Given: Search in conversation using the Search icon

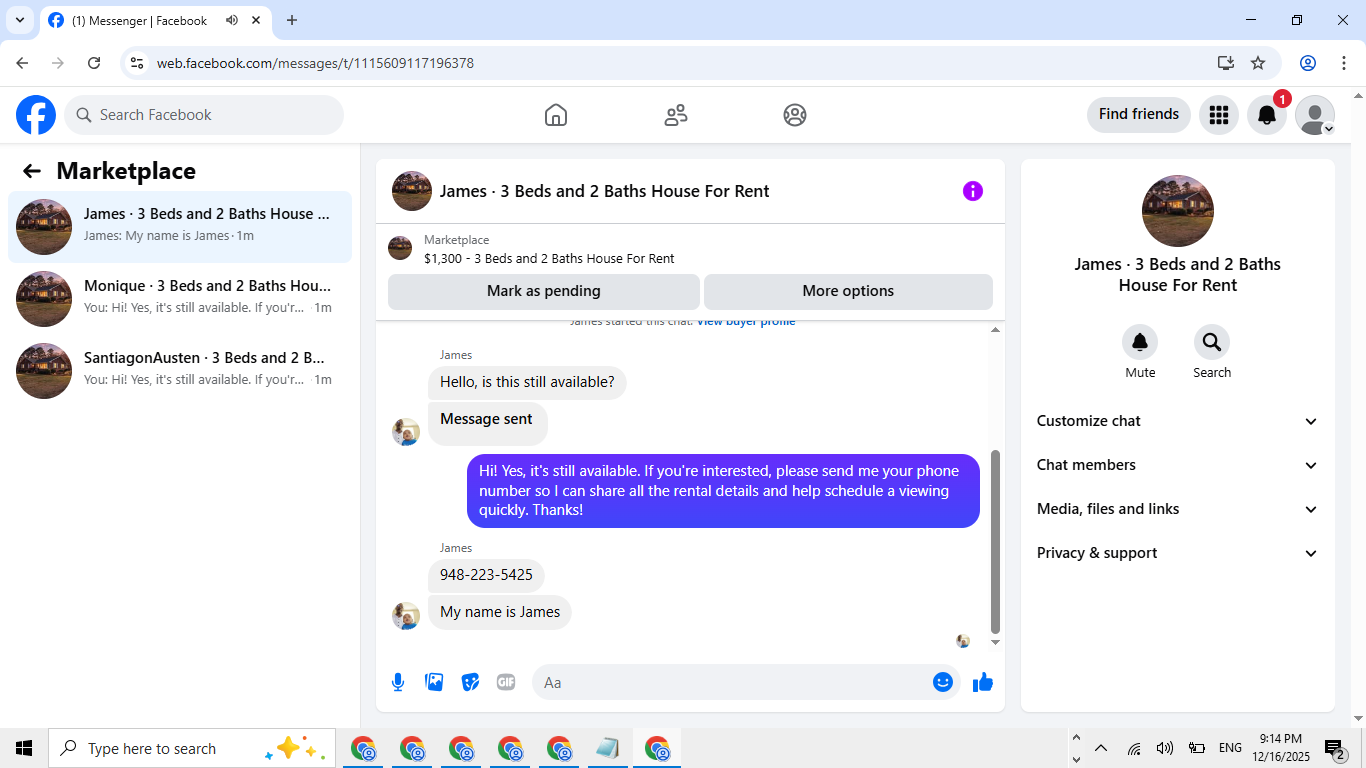Looking at the screenshot, I should [1212, 343].
